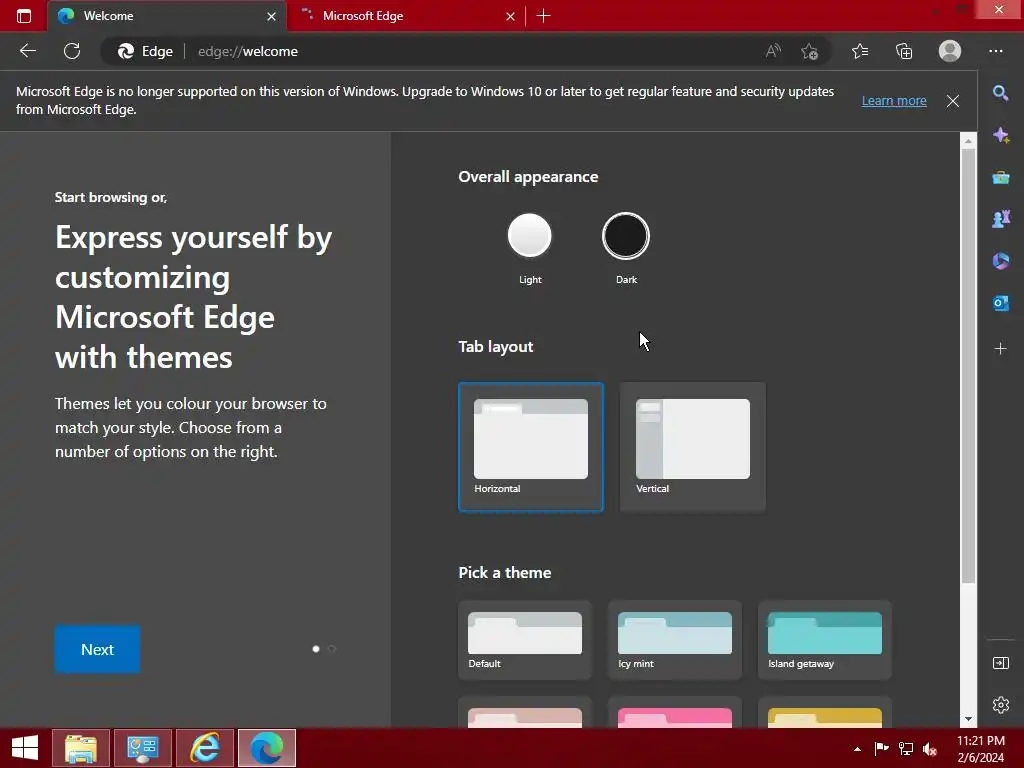The image size is (1024, 768).
Task: Pick the pink theme below Icy mint
Action: click(675, 714)
